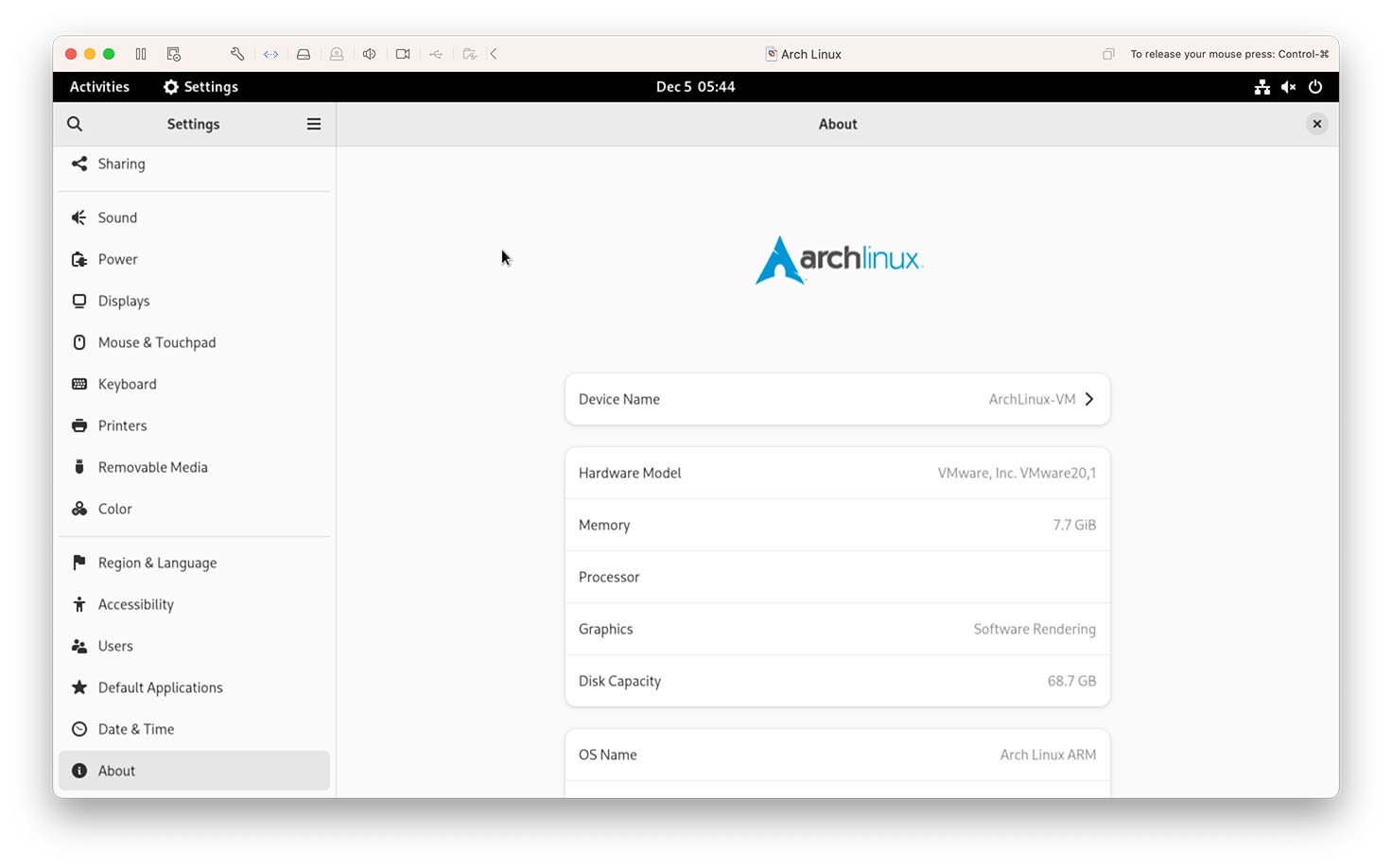
Task: Click the Region & Language flag icon
Action: pyautogui.click(x=79, y=563)
